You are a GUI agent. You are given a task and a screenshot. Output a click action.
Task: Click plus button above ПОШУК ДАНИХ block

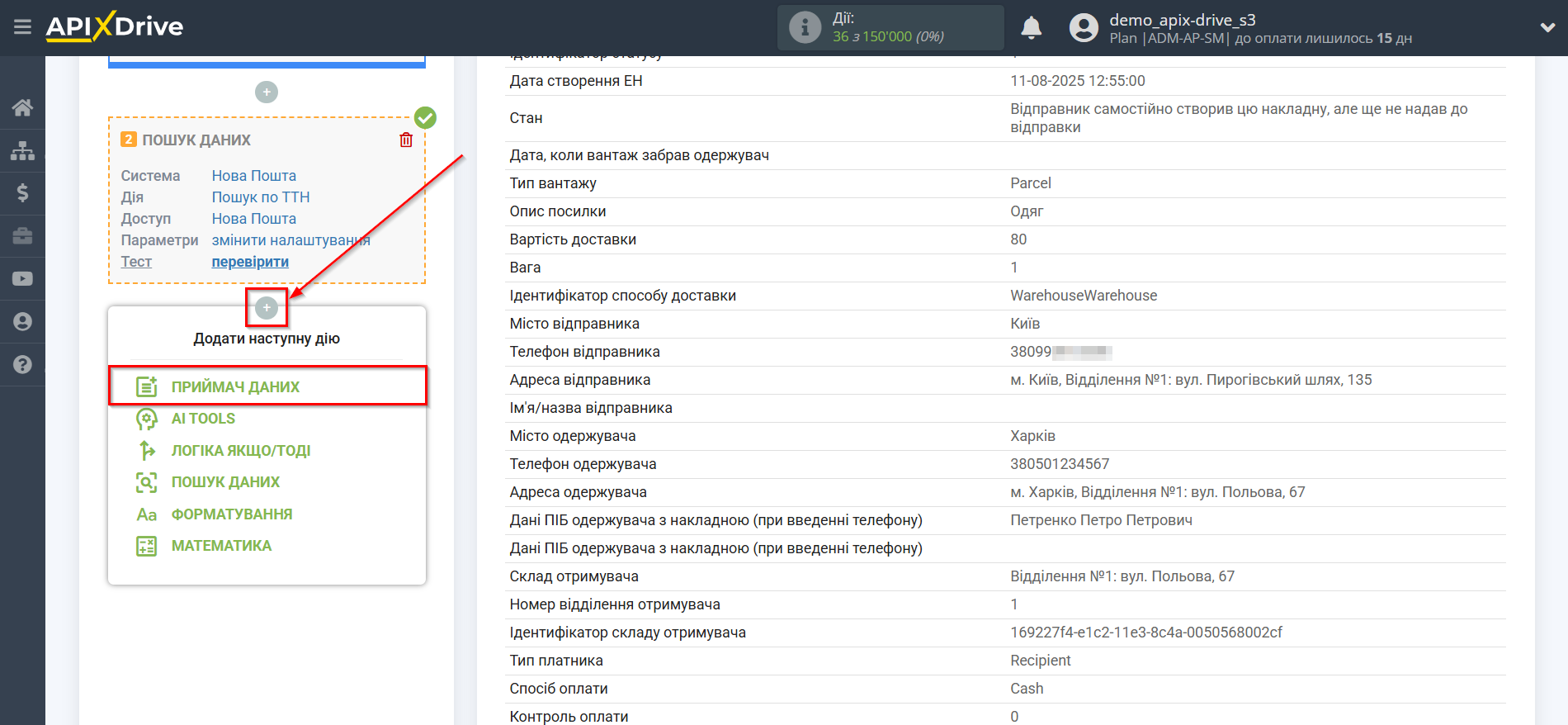267,92
